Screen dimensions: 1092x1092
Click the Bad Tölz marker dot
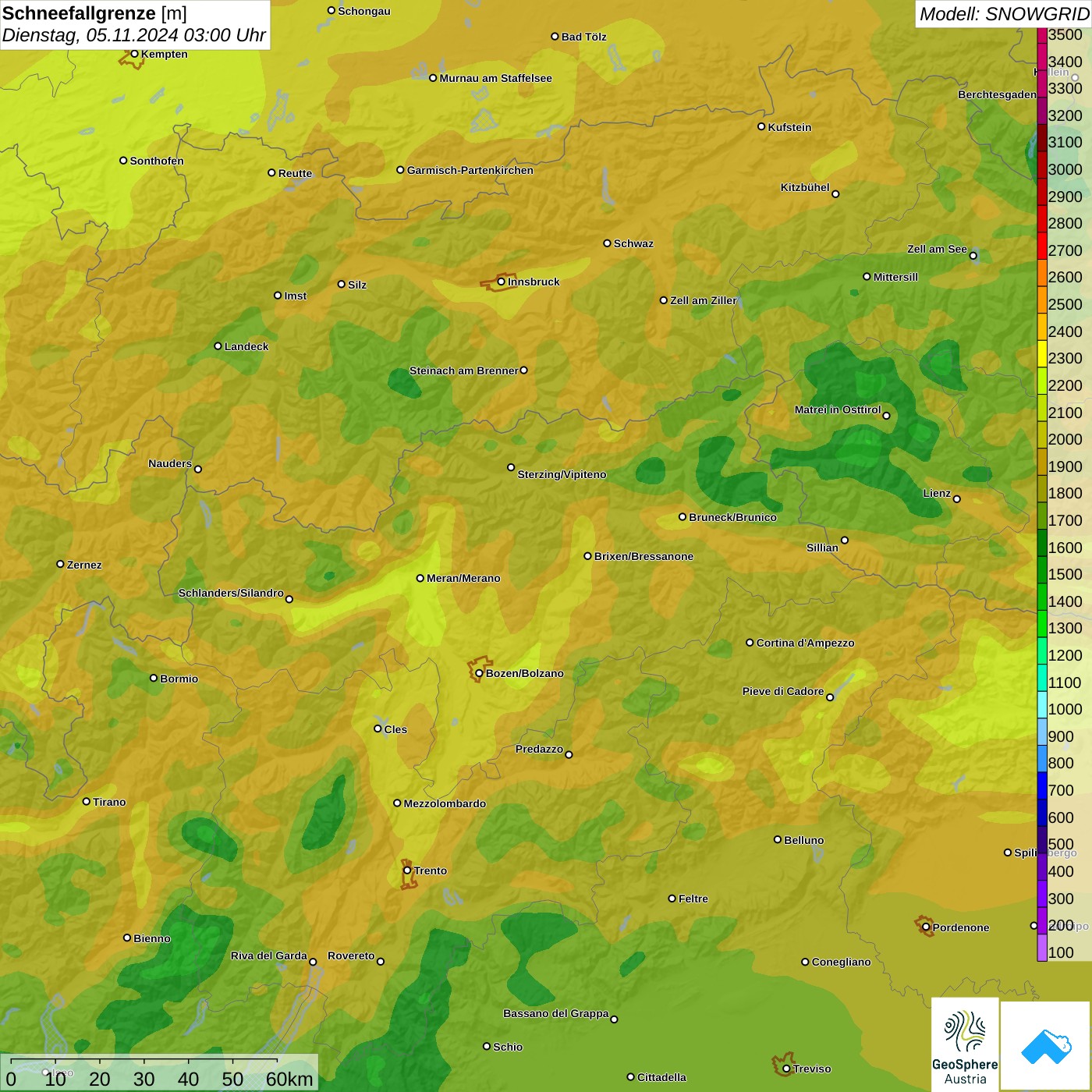[x=555, y=36]
